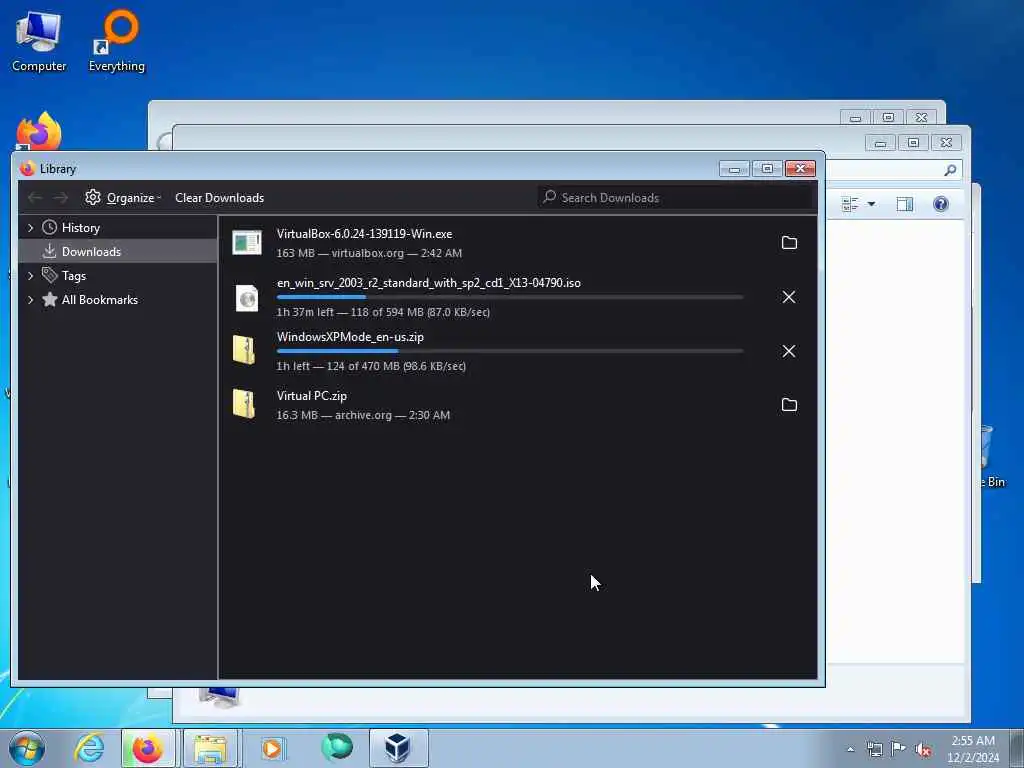Viewport: 1024px width, 768px height.
Task: Select Downloads in the sidebar
Action: pyautogui.click(x=118, y=251)
